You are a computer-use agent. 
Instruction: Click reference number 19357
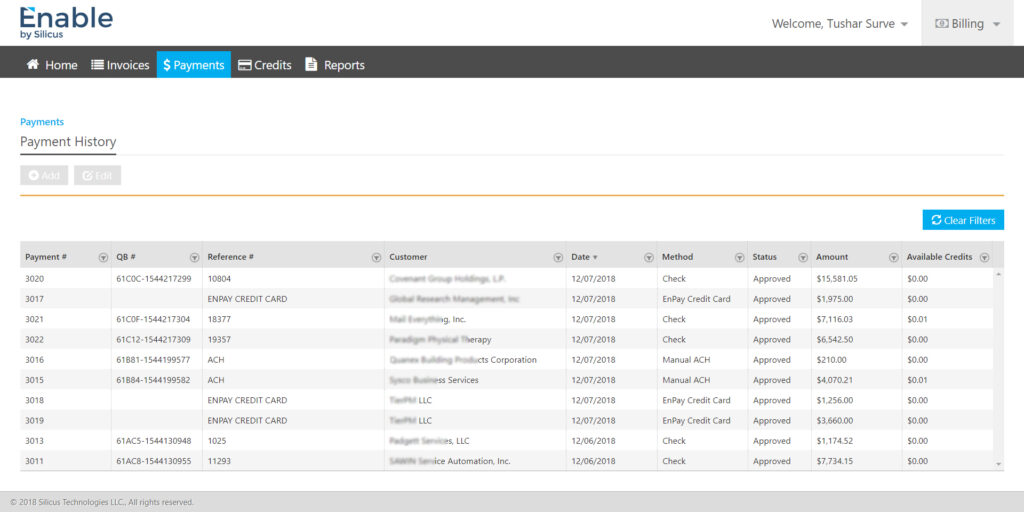[219, 340]
